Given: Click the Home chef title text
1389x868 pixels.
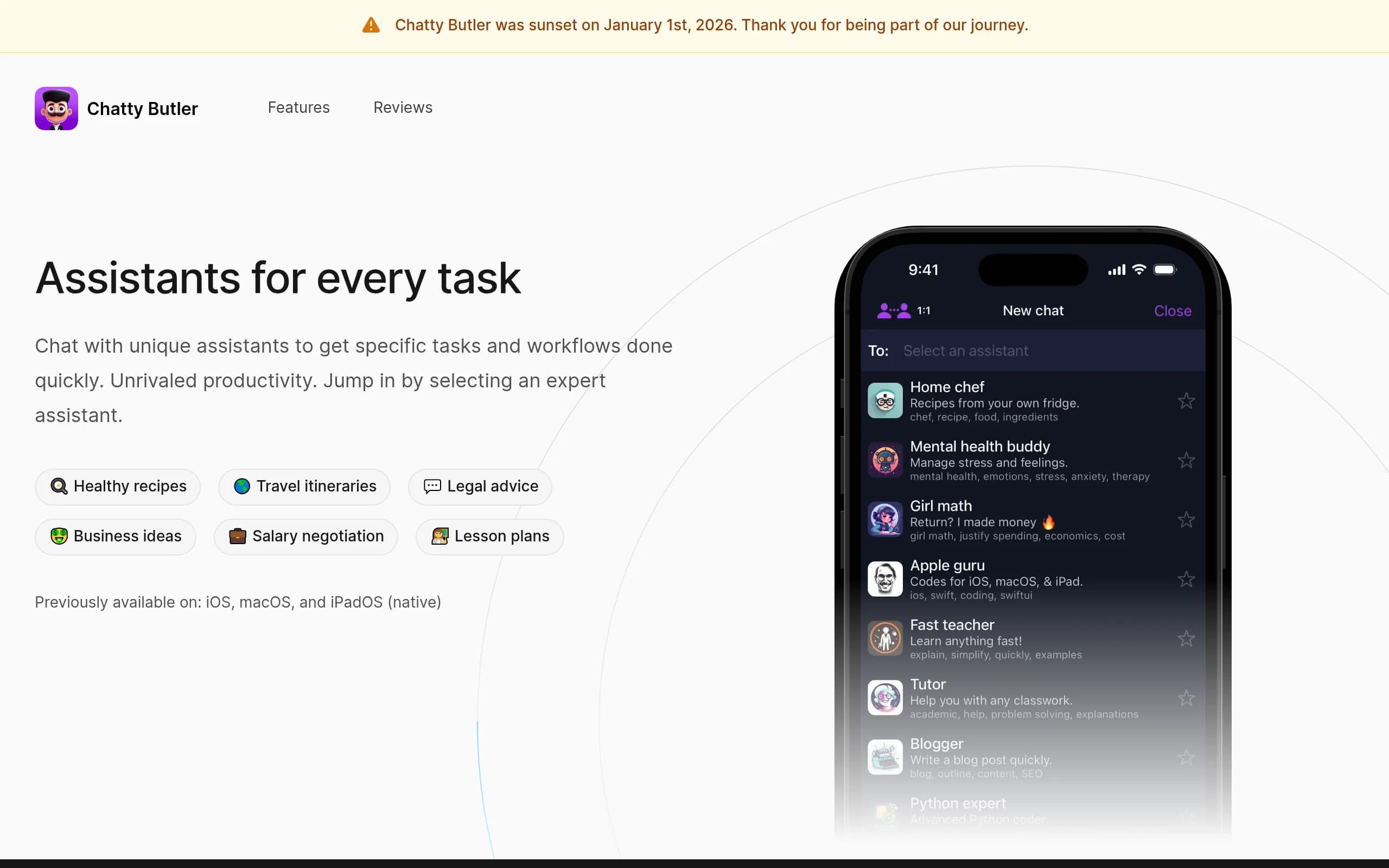Looking at the screenshot, I should click(947, 387).
